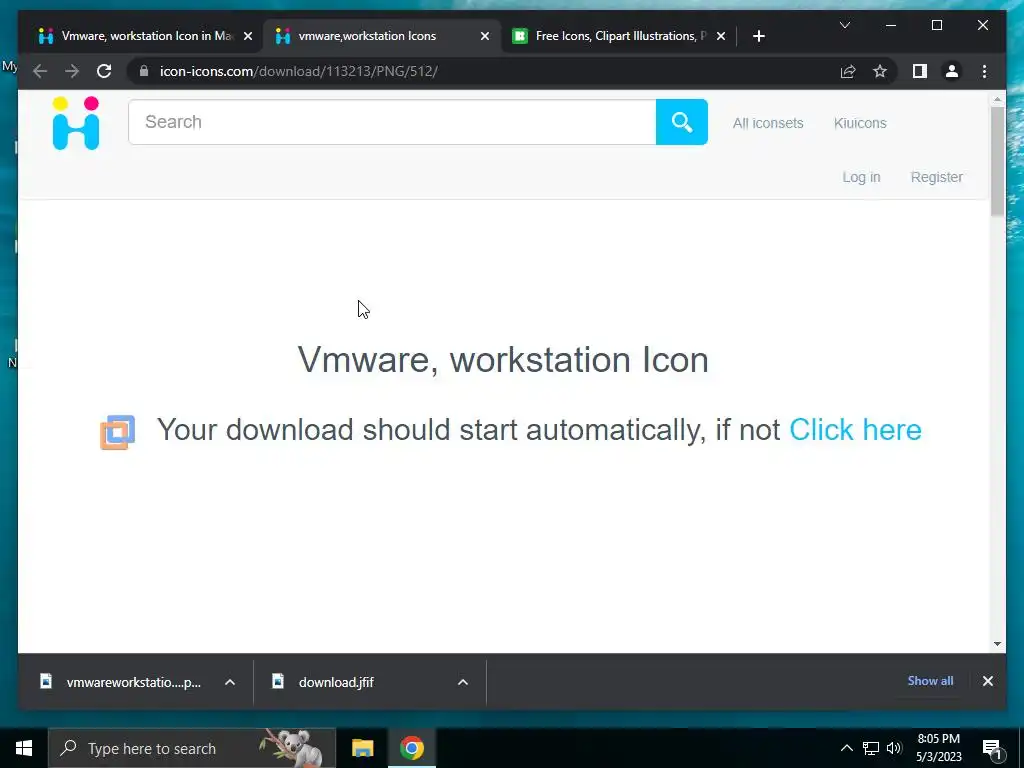
Task: Click the Search input field
Action: click(x=392, y=122)
